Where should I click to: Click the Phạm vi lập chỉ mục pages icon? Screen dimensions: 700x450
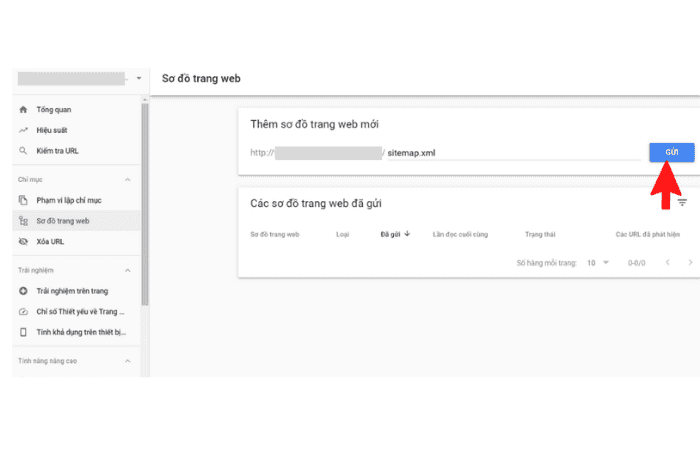(x=23, y=200)
